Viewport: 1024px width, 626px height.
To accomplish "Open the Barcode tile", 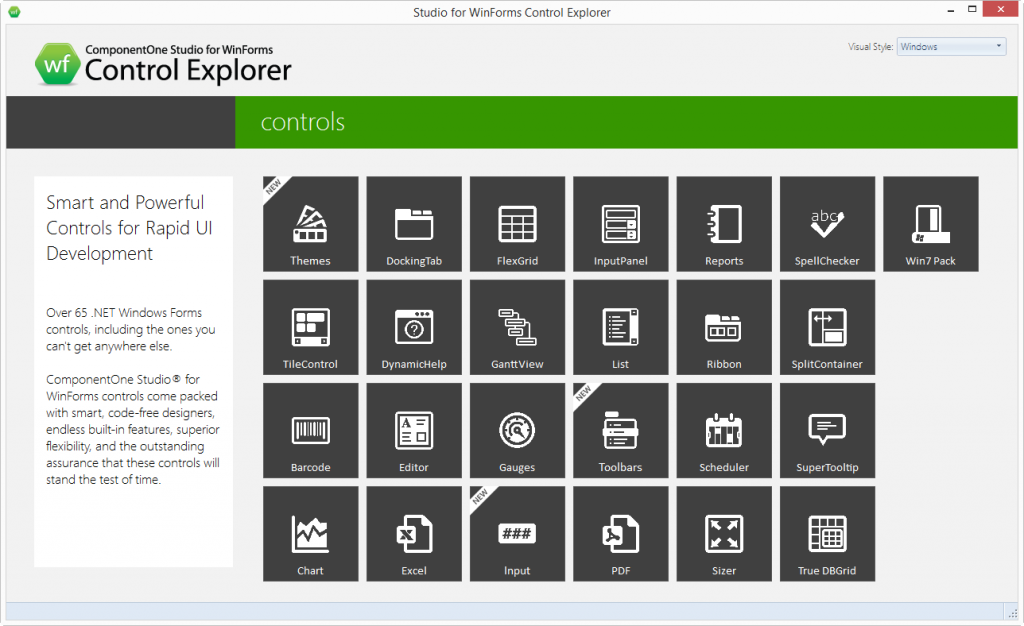I will 310,431.
